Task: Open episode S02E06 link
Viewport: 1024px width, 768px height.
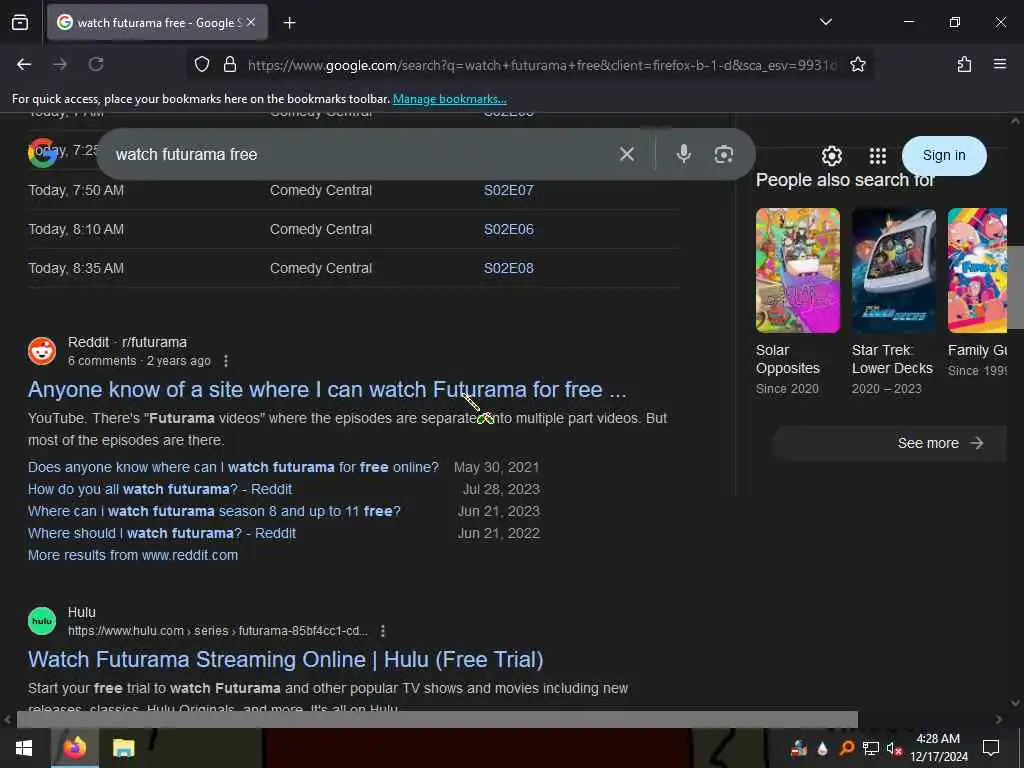Action: (x=508, y=230)
